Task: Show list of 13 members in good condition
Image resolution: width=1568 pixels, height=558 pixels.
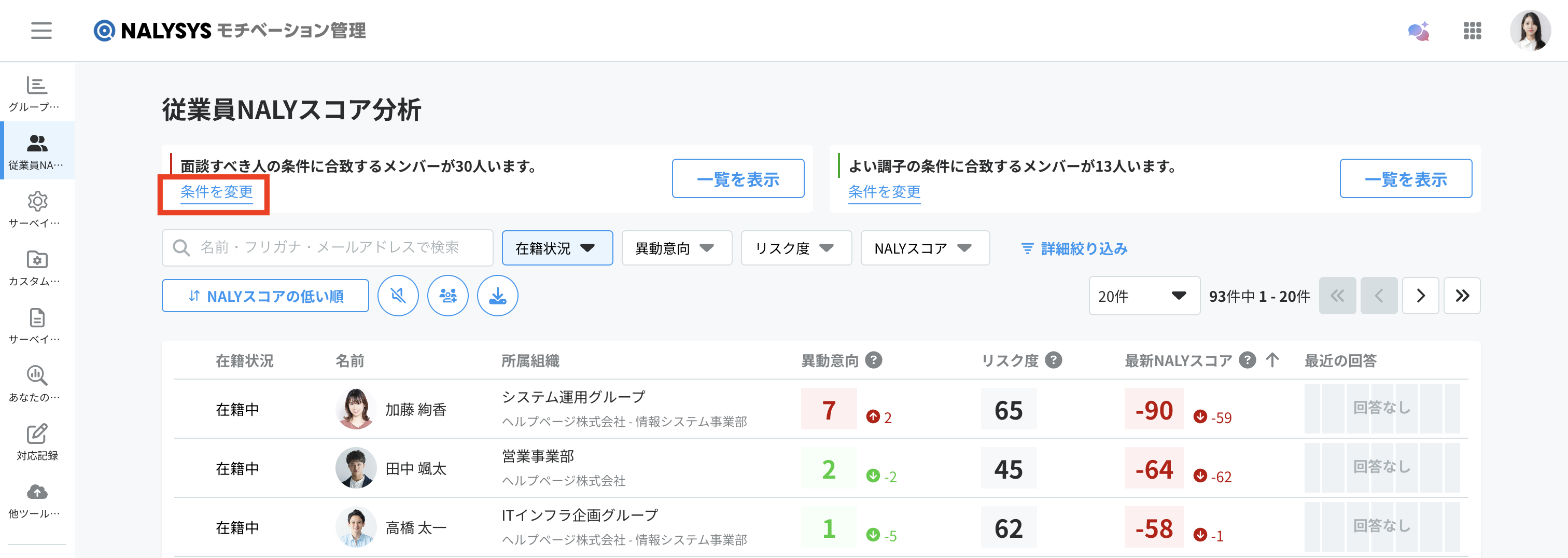Action: point(1406,179)
